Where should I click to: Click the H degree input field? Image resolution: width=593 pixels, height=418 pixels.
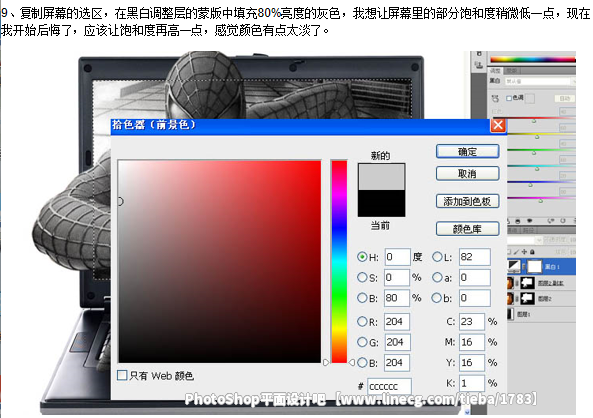[x=397, y=257]
